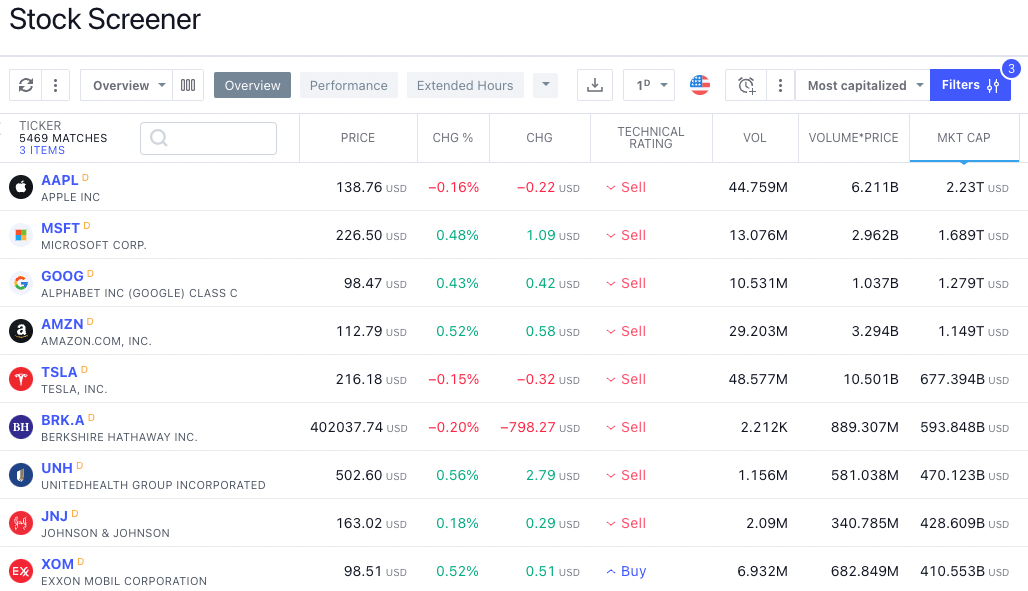Click the 48.577M volume for TSLA

758,379
